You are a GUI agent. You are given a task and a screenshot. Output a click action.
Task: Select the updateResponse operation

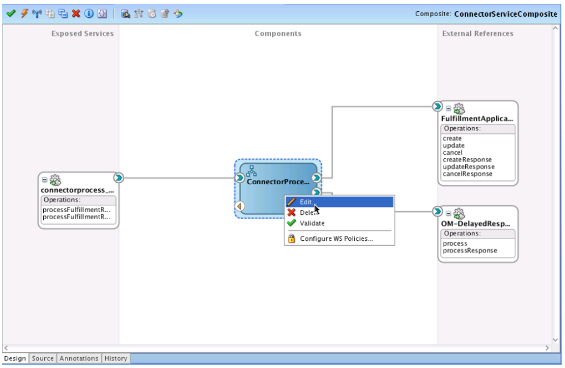[469, 167]
